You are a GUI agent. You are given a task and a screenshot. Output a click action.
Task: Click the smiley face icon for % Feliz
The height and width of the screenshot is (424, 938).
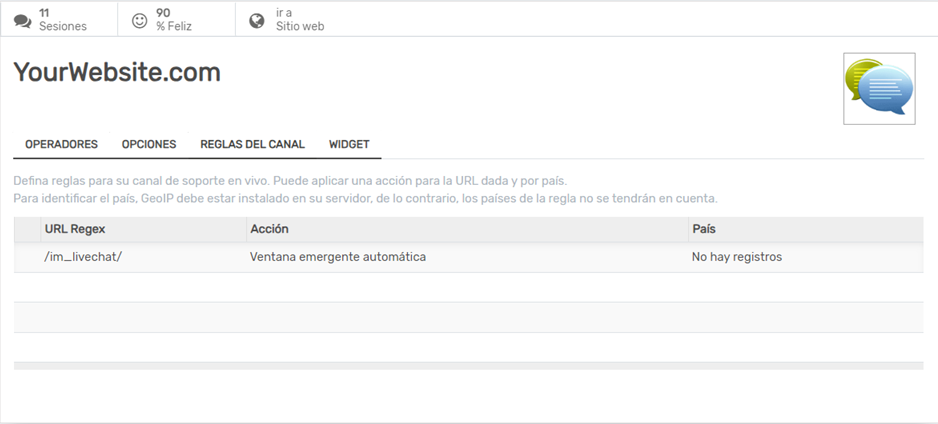point(140,20)
